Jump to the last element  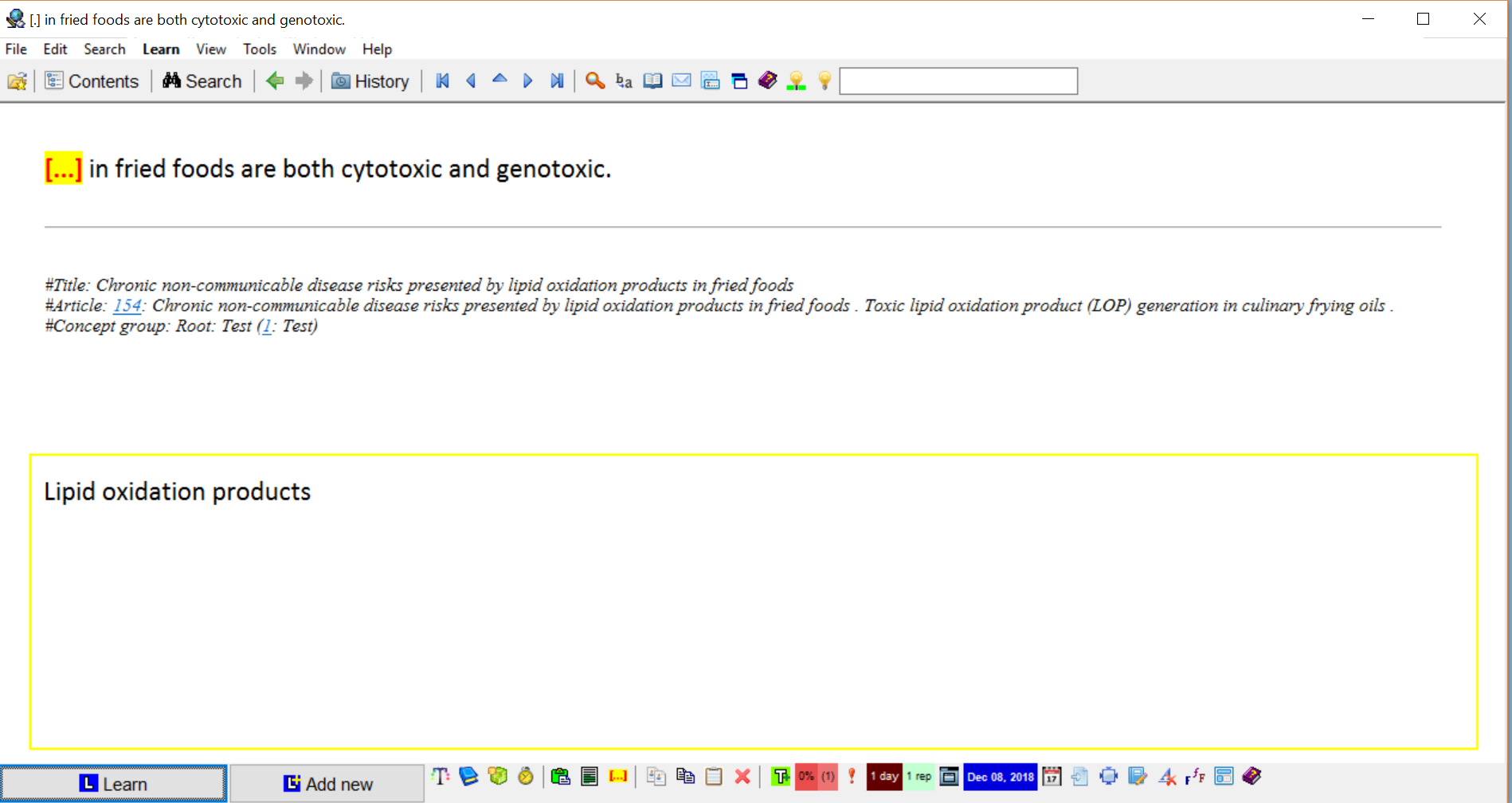pyautogui.click(x=557, y=80)
